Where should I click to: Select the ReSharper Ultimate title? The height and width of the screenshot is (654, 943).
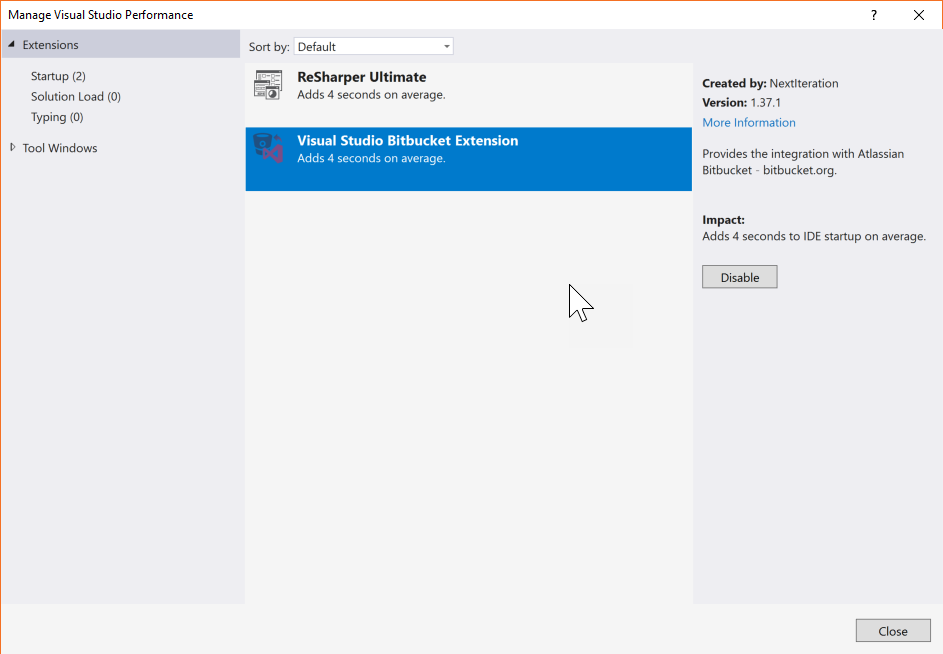(x=361, y=77)
